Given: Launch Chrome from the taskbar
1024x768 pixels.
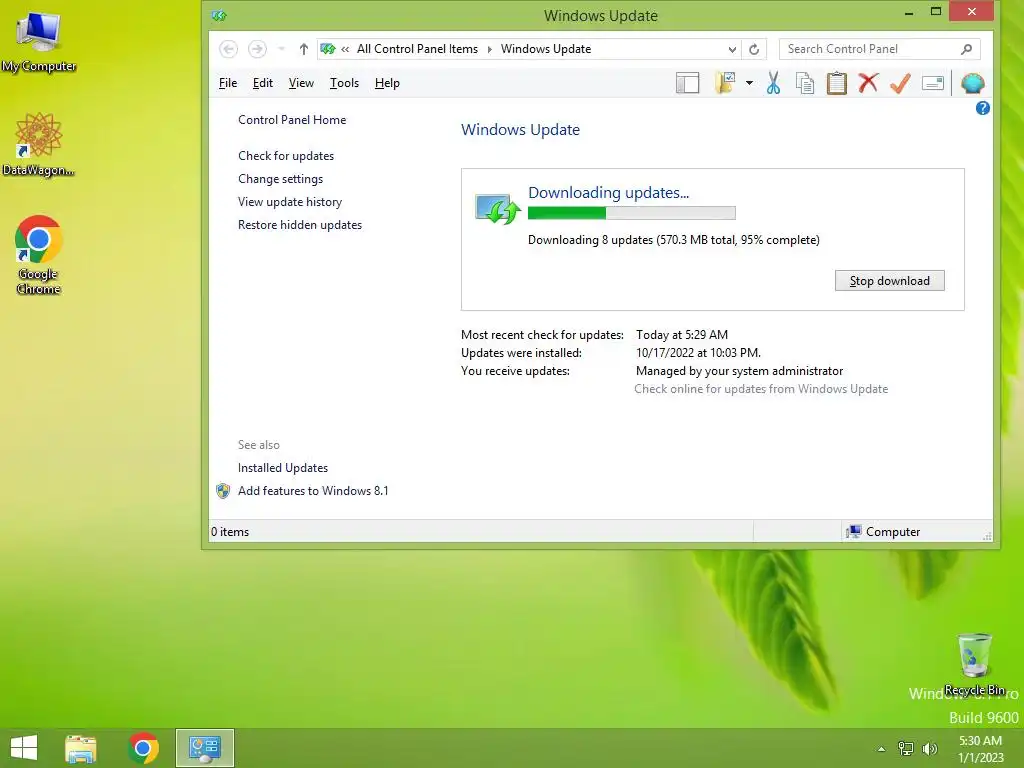Looking at the screenshot, I should (143, 748).
